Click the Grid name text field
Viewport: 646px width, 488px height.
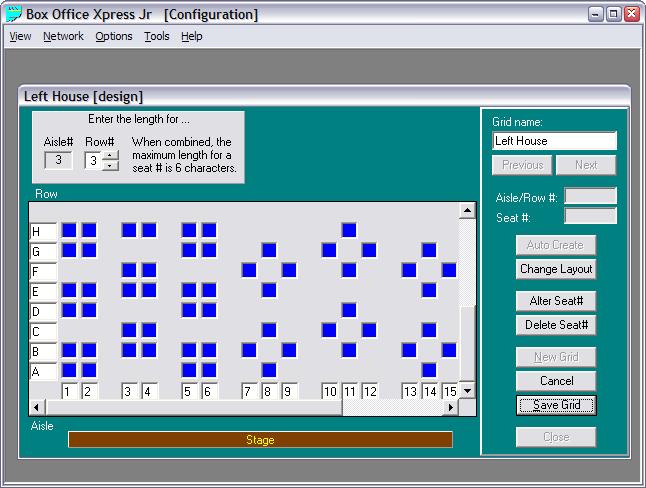[554, 141]
